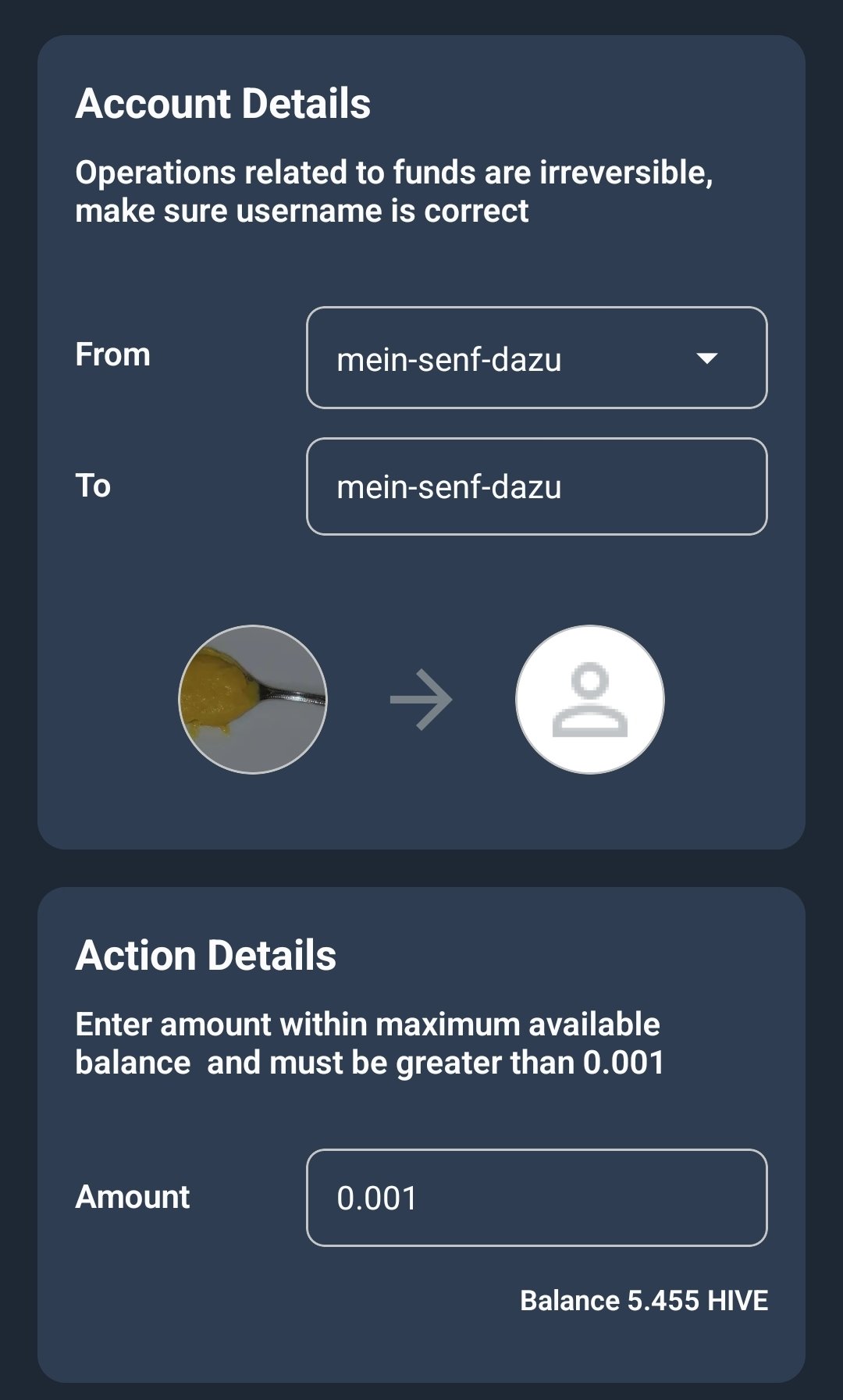The image size is (843, 1400).
Task: Click the To label
Action: [93, 486]
